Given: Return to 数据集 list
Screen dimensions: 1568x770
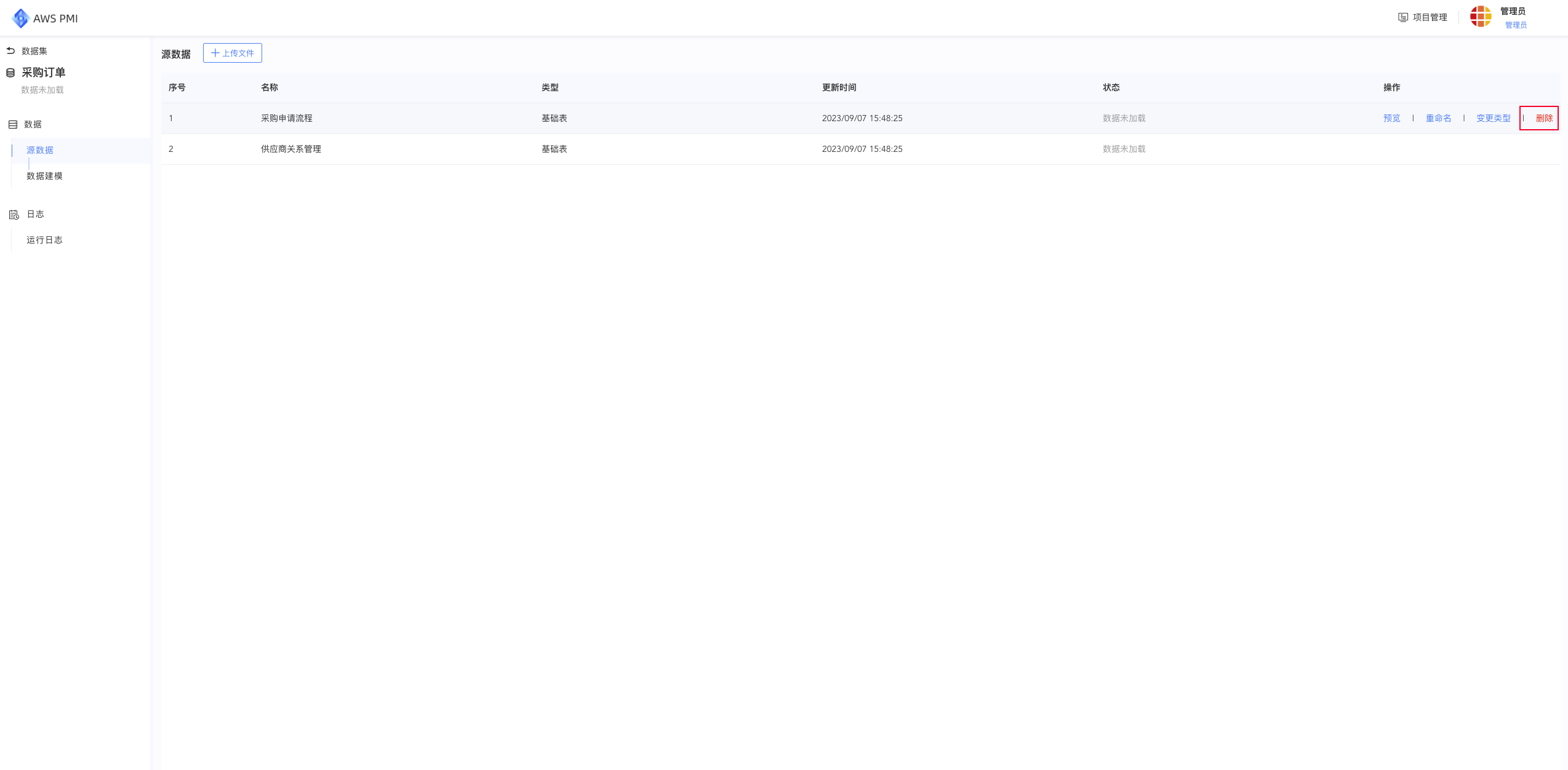Looking at the screenshot, I should pyautogui.click(x=34, y=51).
